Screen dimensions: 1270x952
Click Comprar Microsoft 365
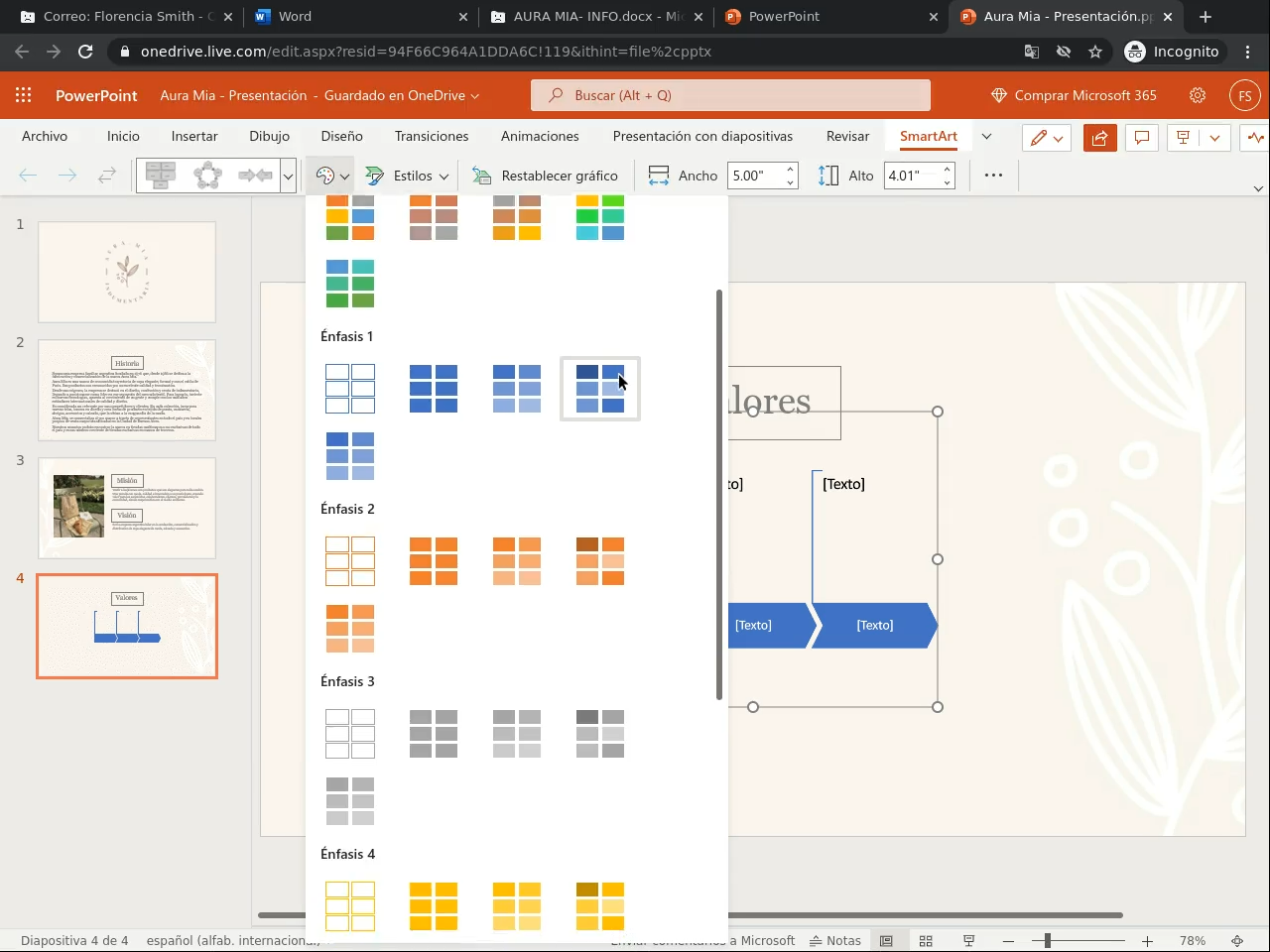click(1074, 95)
